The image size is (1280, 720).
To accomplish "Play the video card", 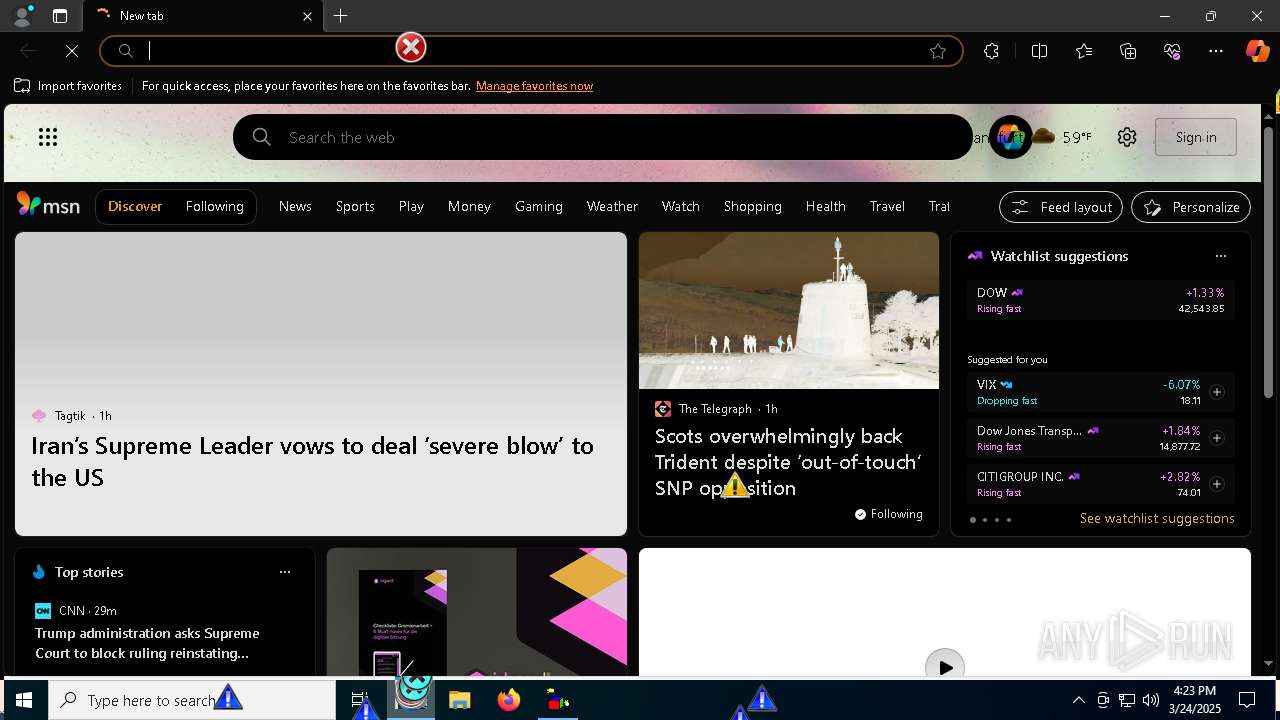I will [x=945, y=667].
